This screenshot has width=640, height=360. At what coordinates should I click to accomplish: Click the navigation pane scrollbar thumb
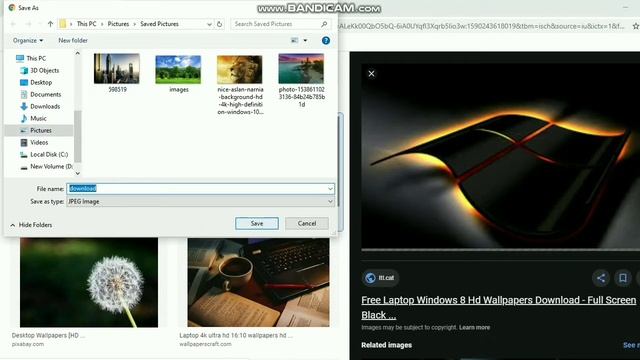click(78, 136)
